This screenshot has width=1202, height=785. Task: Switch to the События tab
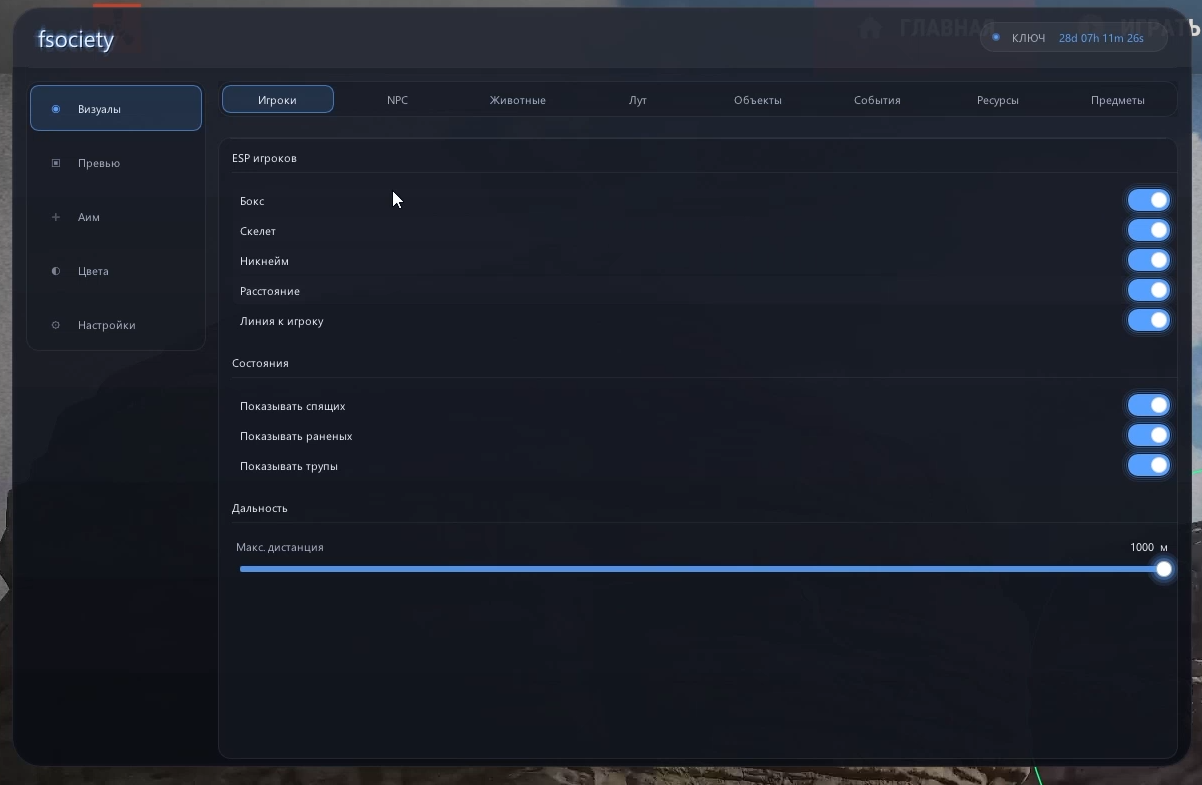[878, 100]
